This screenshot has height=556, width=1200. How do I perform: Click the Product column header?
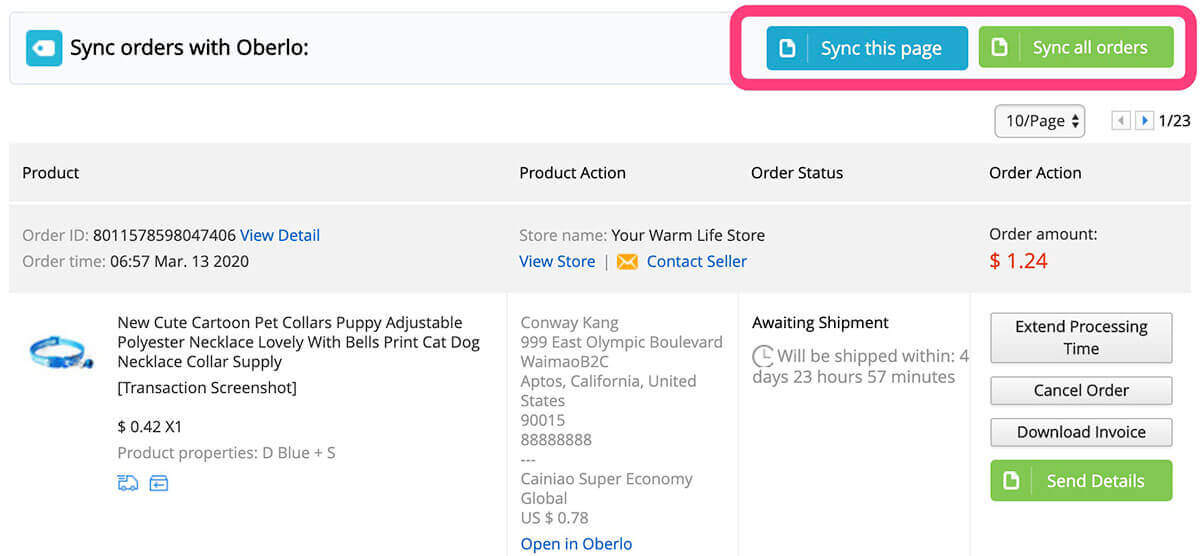(51, 173)
